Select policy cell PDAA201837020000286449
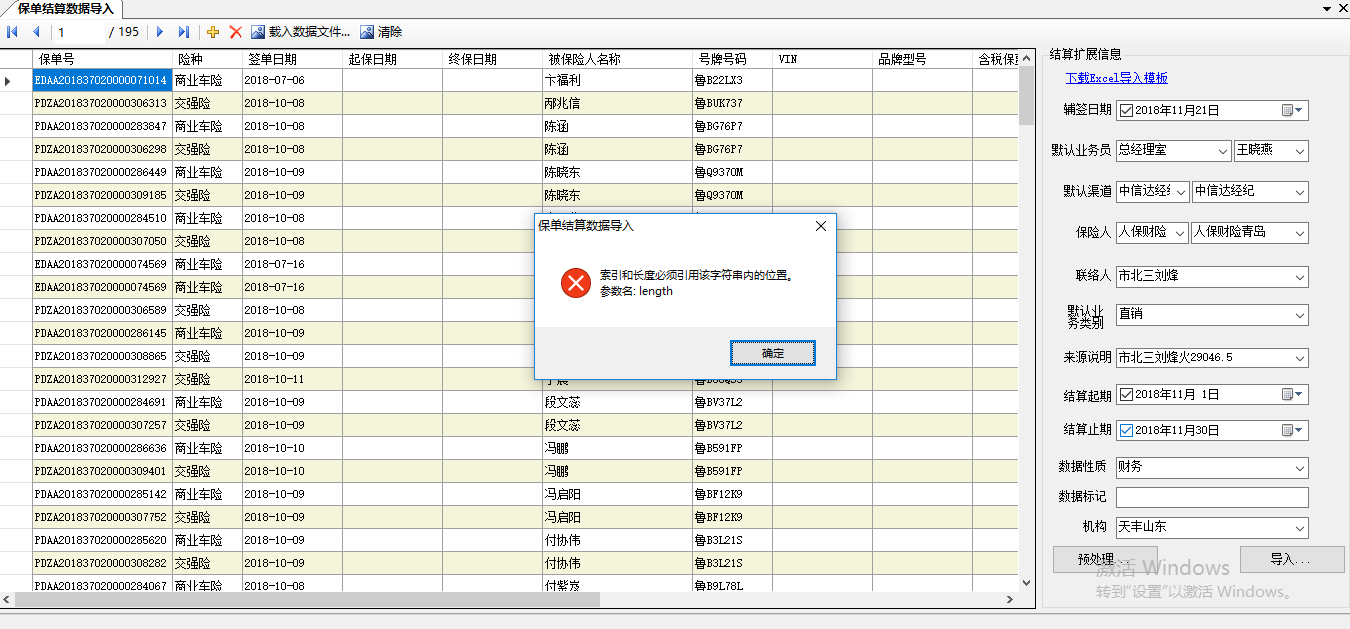Viewport: 1350px width, 629px height. (102, 172)
